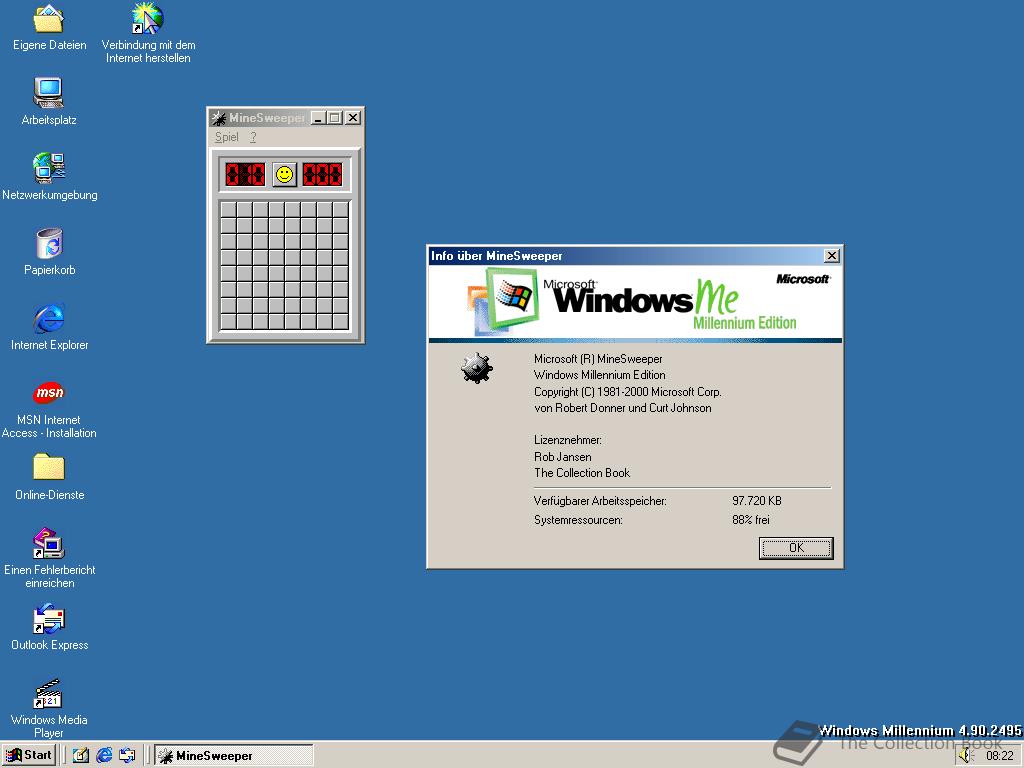Viewport: 1024px width, 768px height.
Task: Click the taskbar clock showing 08:22
Action: click(999, 756)
